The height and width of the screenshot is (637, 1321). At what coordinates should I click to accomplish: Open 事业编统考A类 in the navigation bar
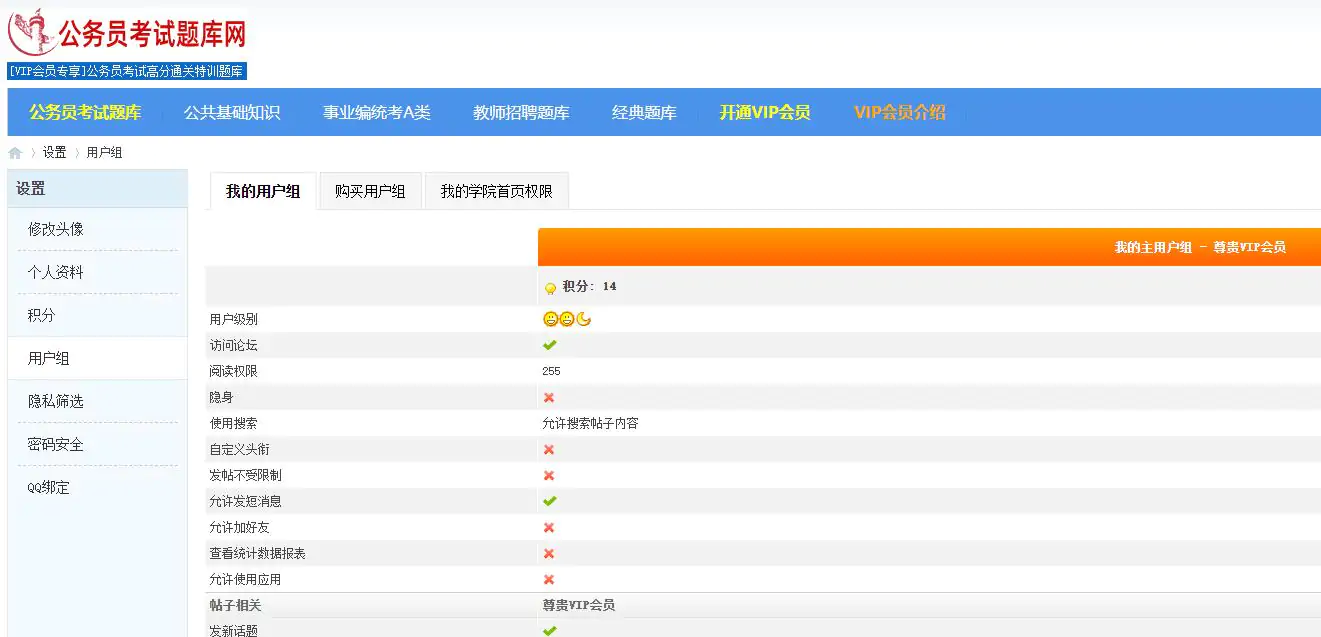coord(377,113)
